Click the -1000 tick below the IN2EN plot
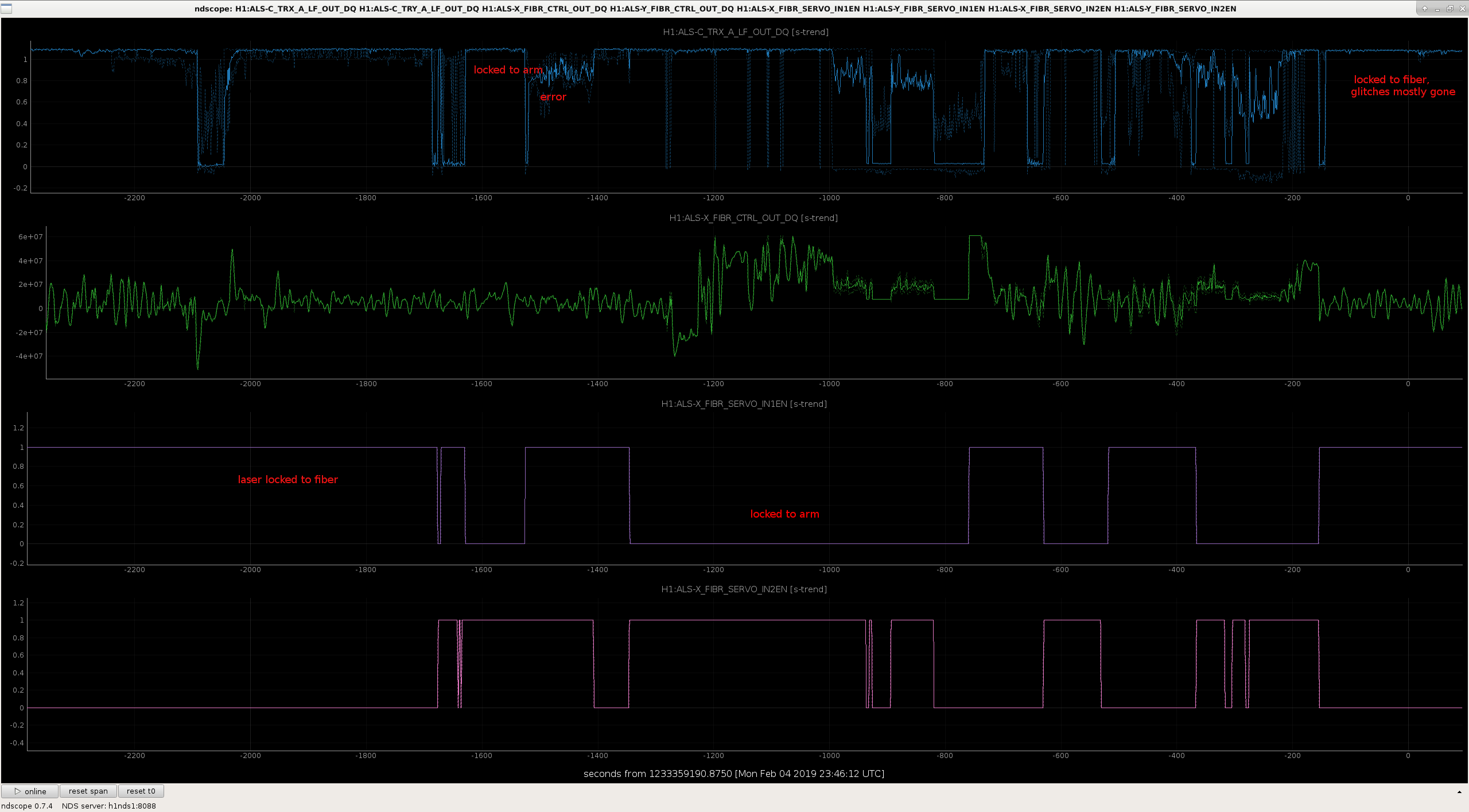The height and width of the screenshot is (812, 1469). tap(829, 755)
